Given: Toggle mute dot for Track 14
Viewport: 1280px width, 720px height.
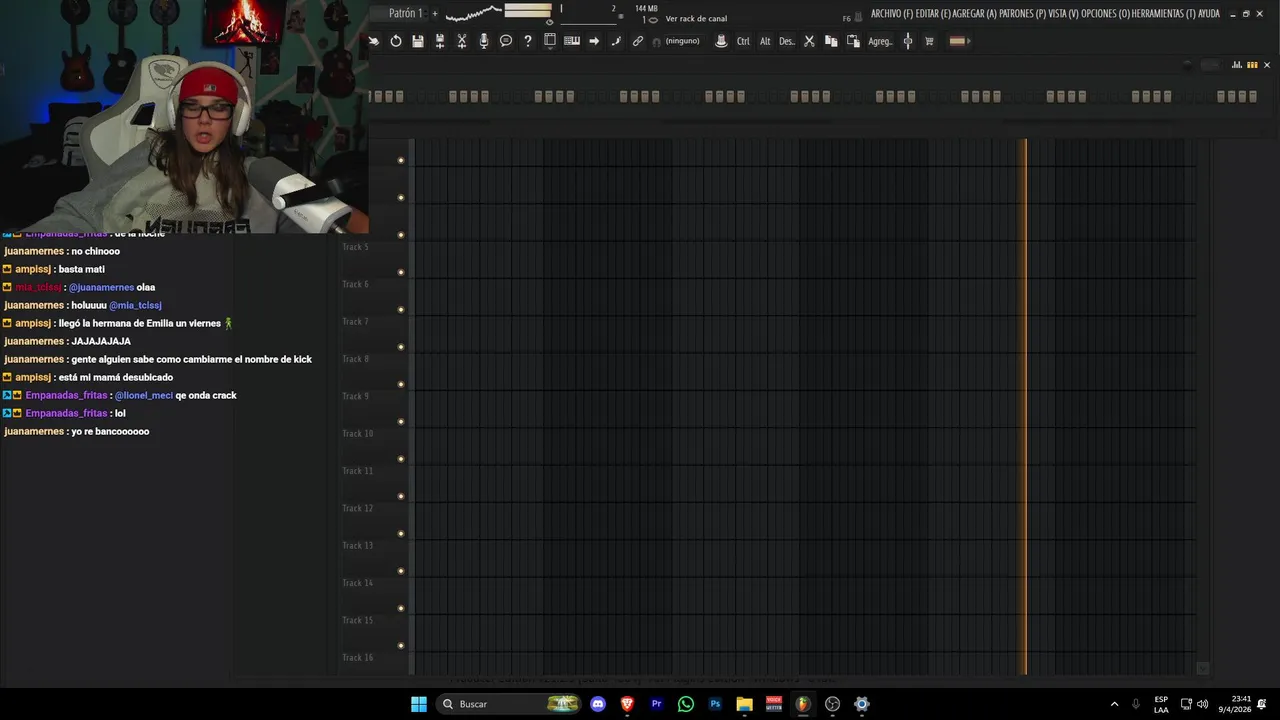Looking at the screenshot, I should pos(401,608).
